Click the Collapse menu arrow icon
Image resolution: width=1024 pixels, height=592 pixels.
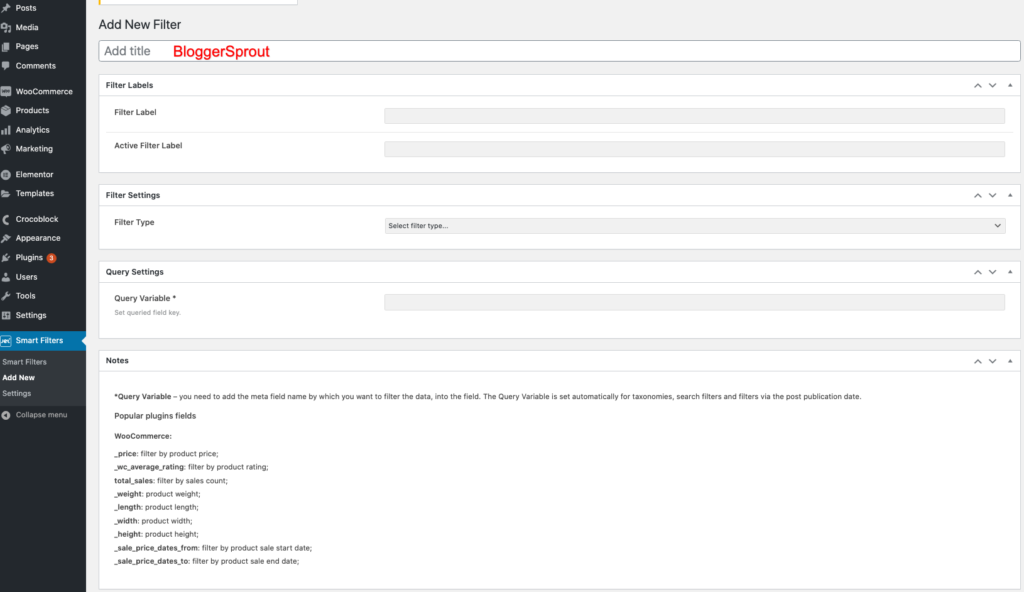coord(6,415)
